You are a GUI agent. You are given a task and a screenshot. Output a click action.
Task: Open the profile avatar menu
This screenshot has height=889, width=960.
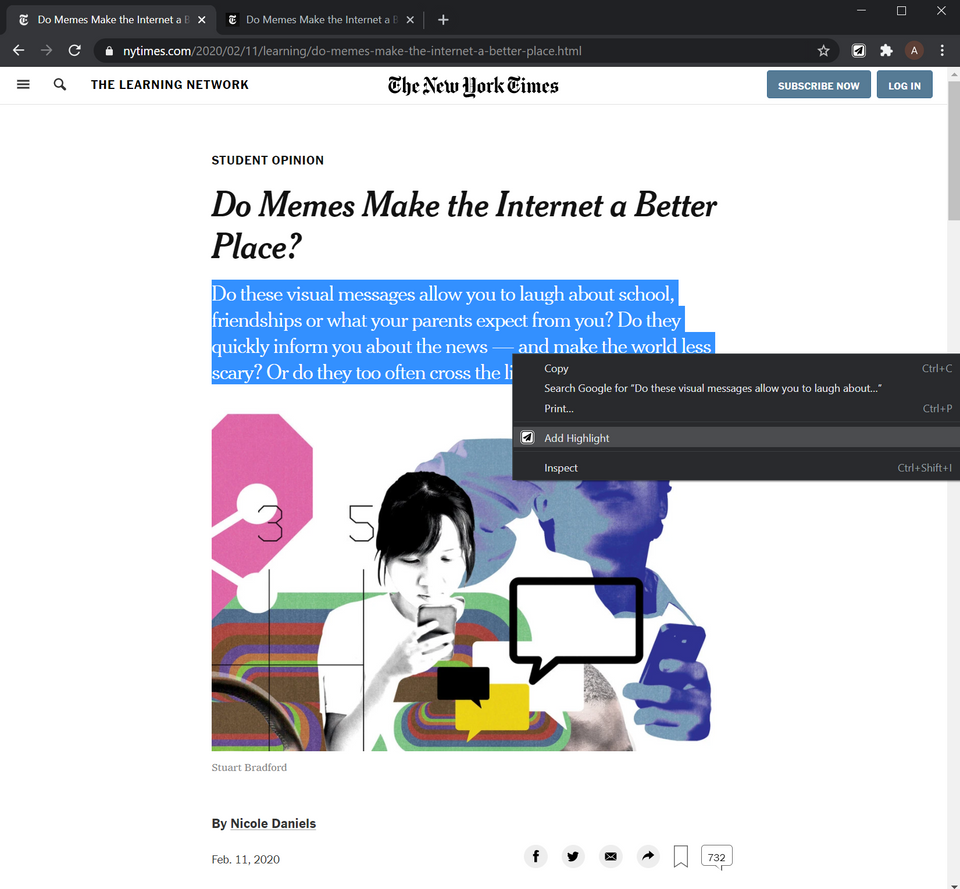coord(914,50)
